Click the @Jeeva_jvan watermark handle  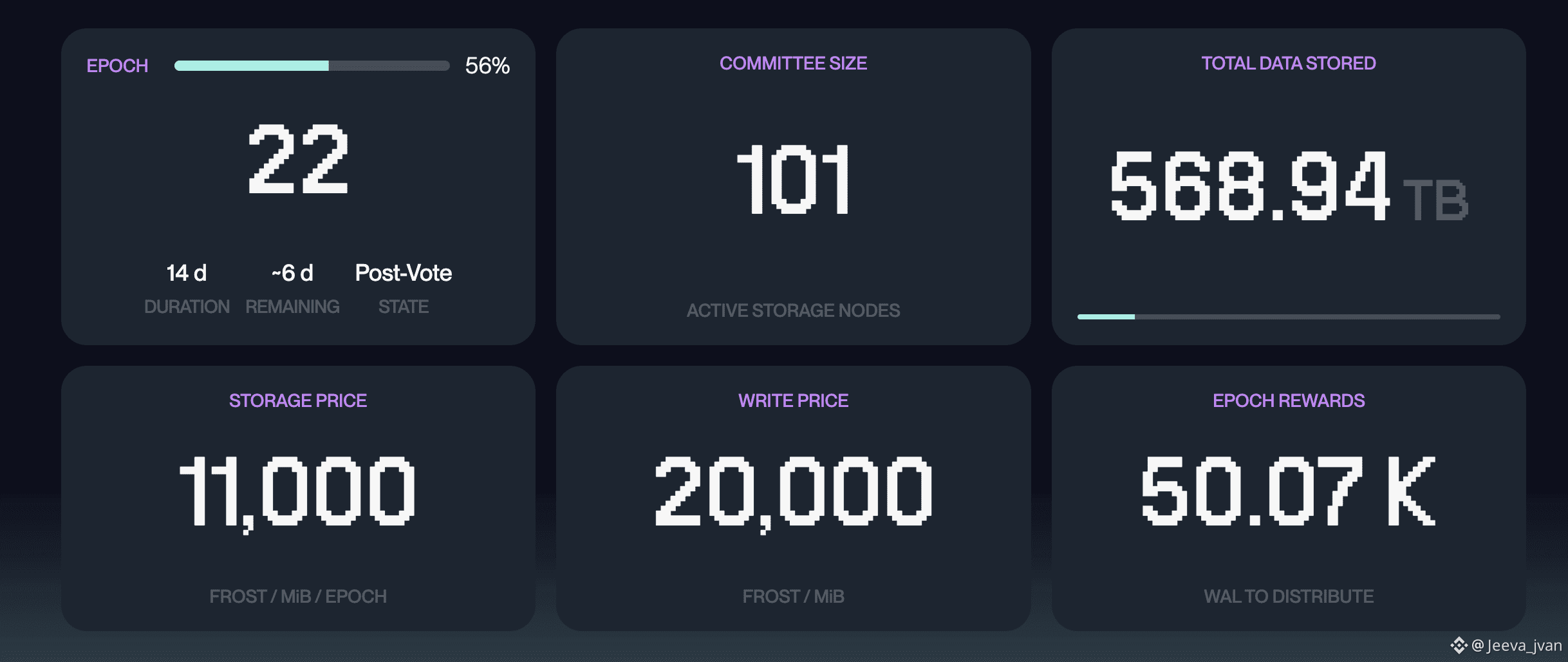click(1517, 645)
